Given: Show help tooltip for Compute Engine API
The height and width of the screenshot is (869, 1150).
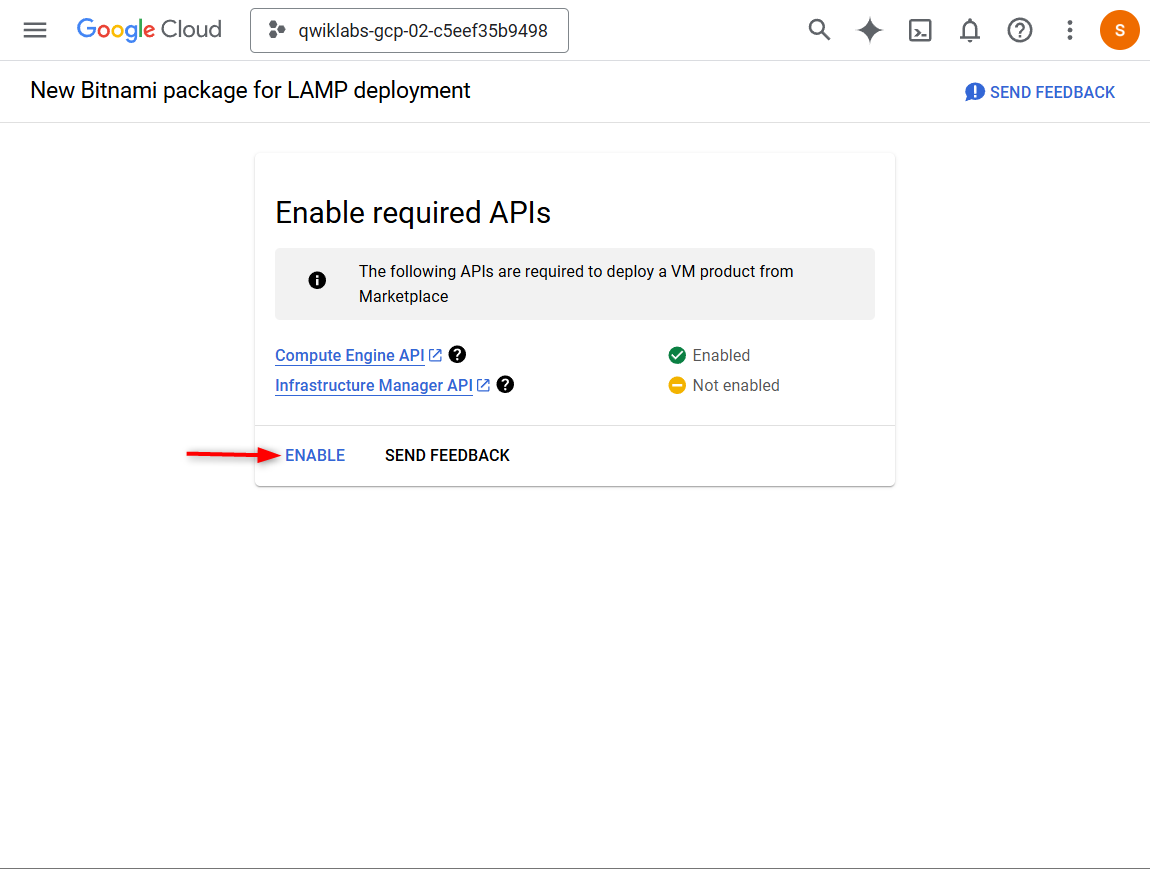Looking at the screenshot, I should (x=457, y=354).
